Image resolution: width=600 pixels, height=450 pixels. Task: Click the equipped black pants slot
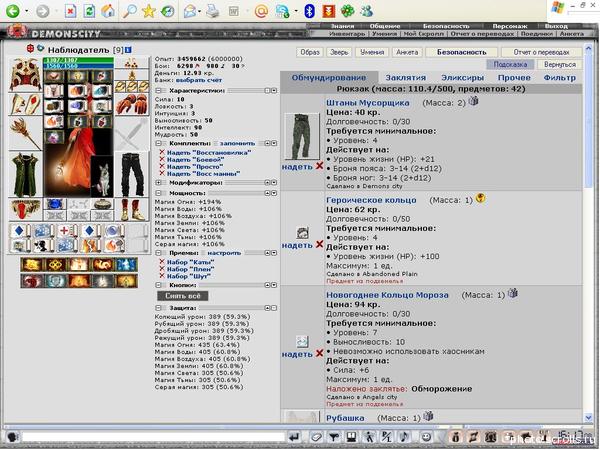pyautogui.click(x=132, y=174)
